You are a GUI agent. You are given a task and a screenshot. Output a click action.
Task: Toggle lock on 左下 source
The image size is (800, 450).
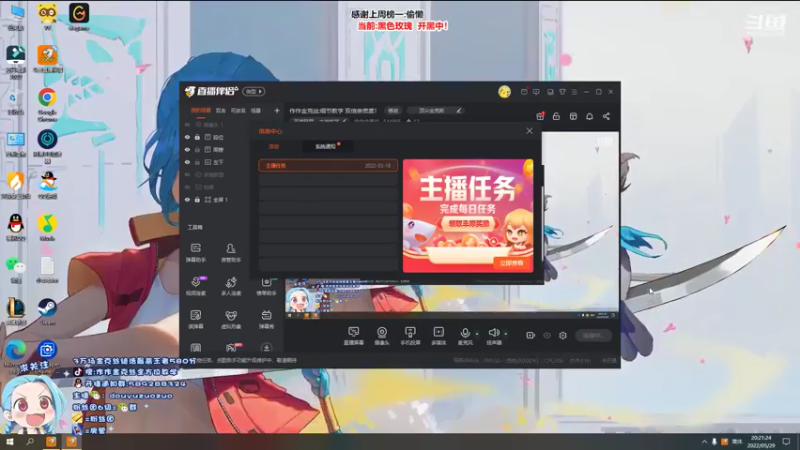point(197,162)
